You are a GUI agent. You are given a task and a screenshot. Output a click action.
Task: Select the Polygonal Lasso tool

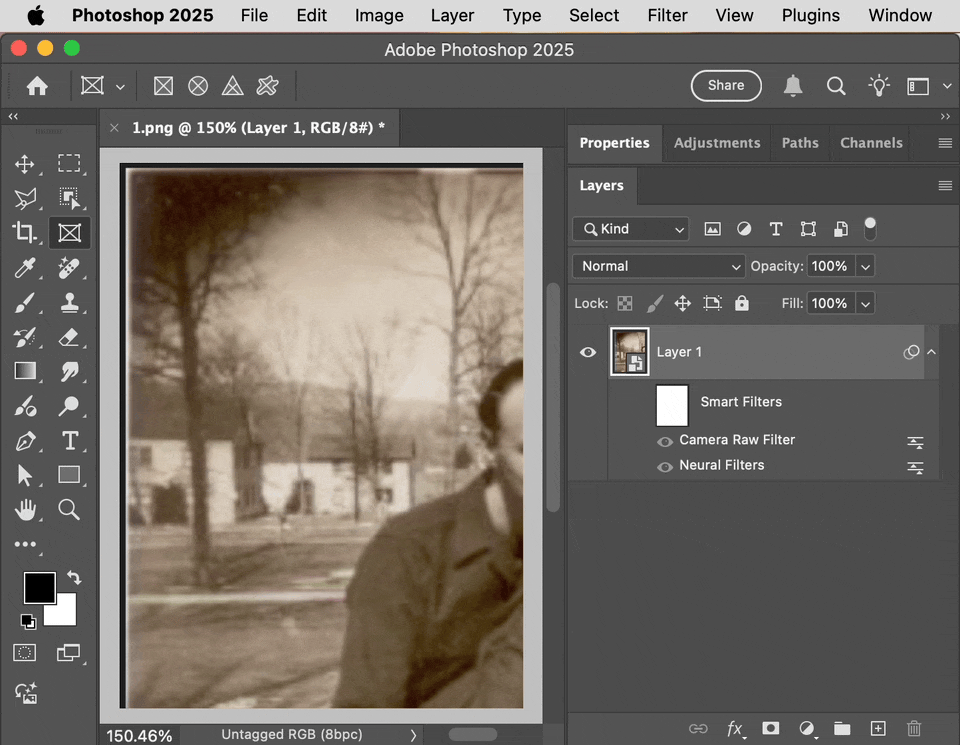click(x=24, y=198)
